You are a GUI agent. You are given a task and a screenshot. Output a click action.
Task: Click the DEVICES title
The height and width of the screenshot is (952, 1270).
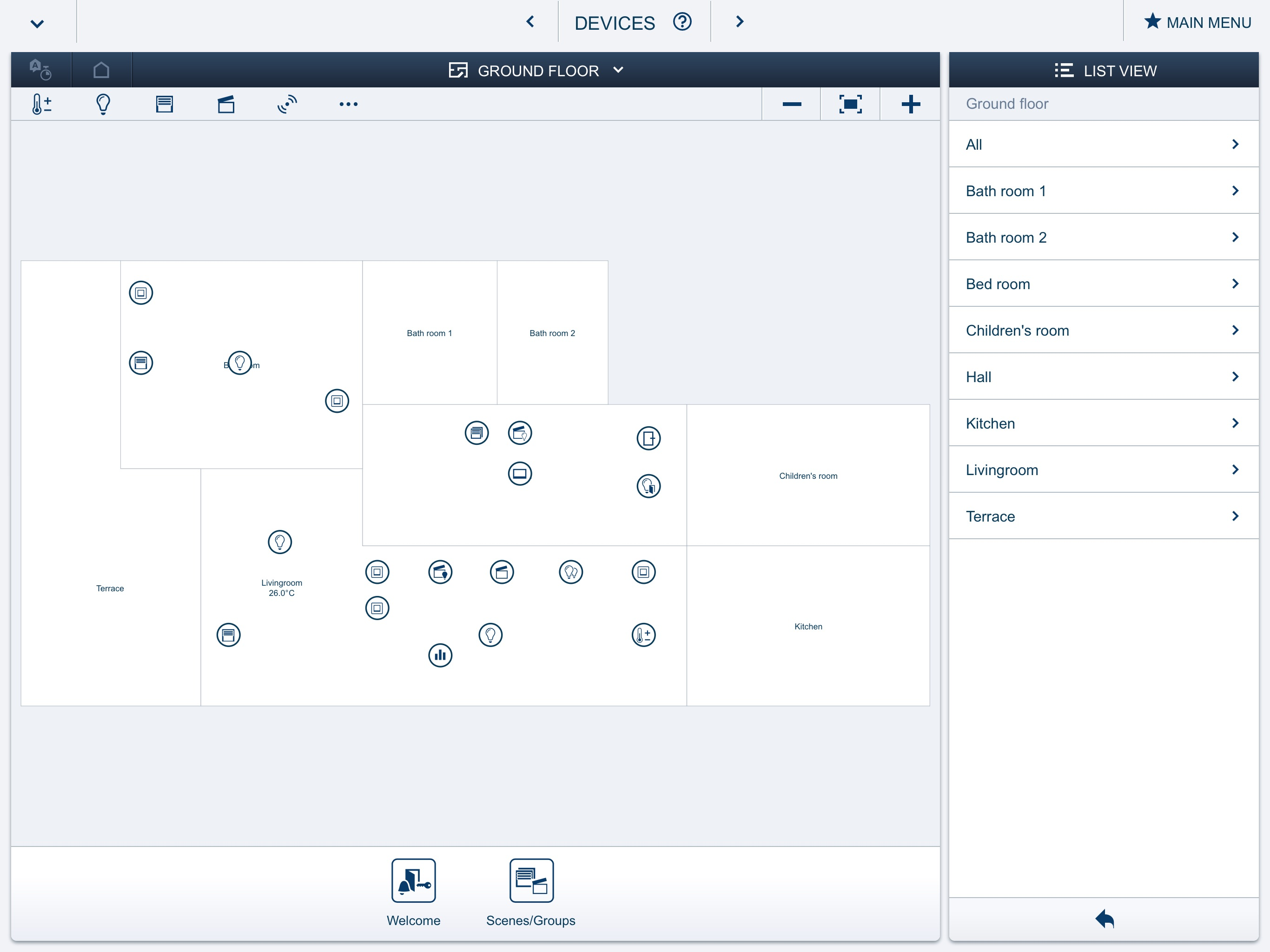[615, 23]
